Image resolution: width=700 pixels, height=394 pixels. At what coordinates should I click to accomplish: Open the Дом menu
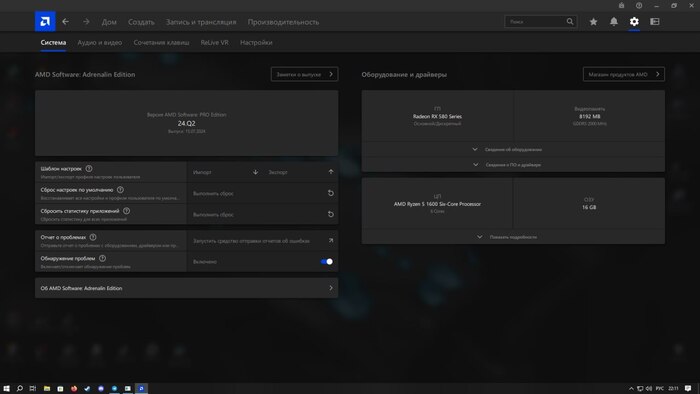109,22
